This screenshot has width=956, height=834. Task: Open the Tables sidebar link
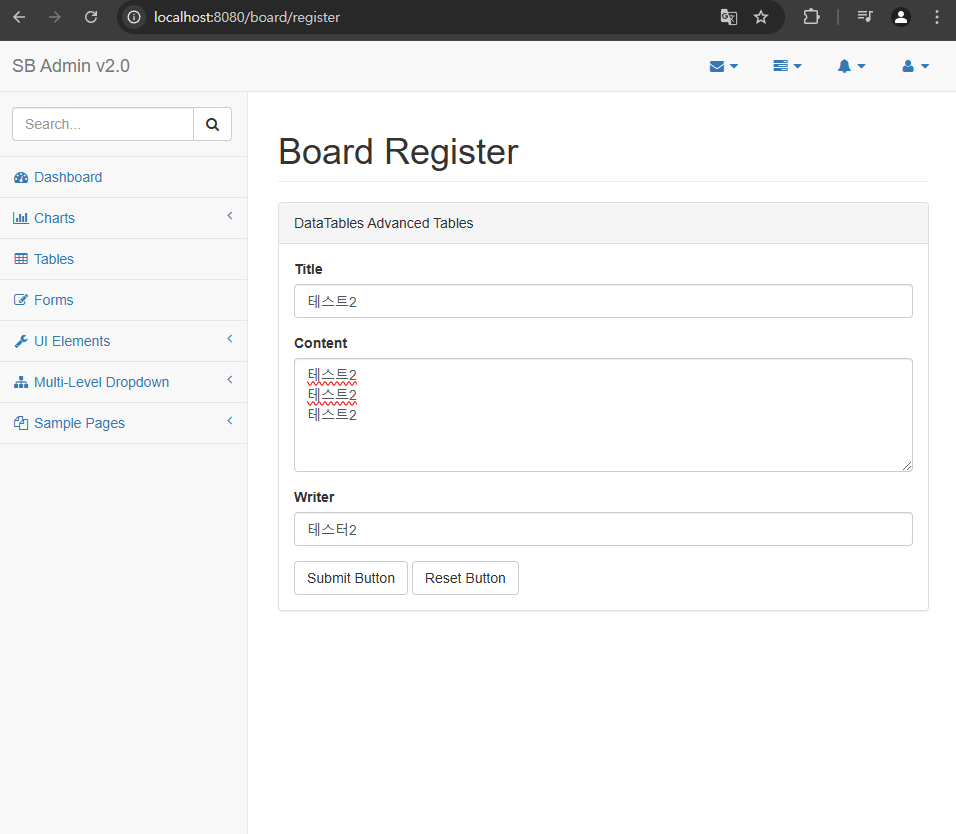tap(124, 259)
